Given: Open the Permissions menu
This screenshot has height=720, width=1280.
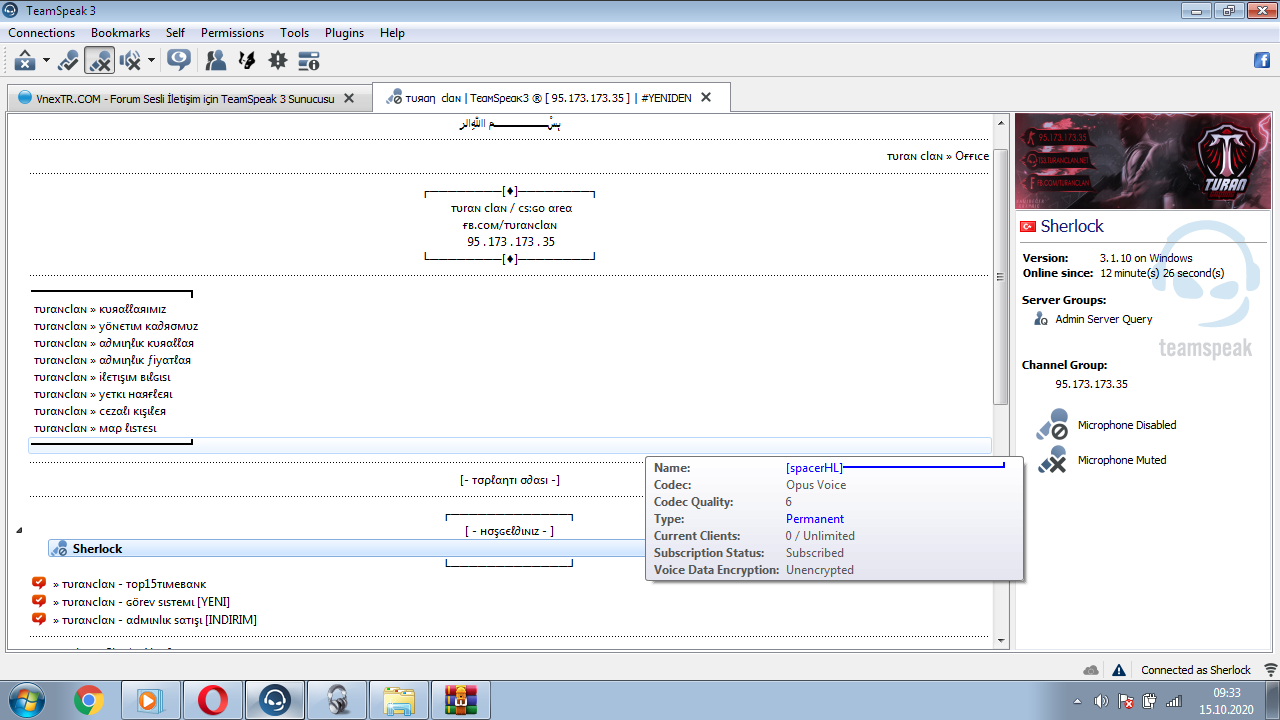Looking at the screenshot, I should (232, 33).
